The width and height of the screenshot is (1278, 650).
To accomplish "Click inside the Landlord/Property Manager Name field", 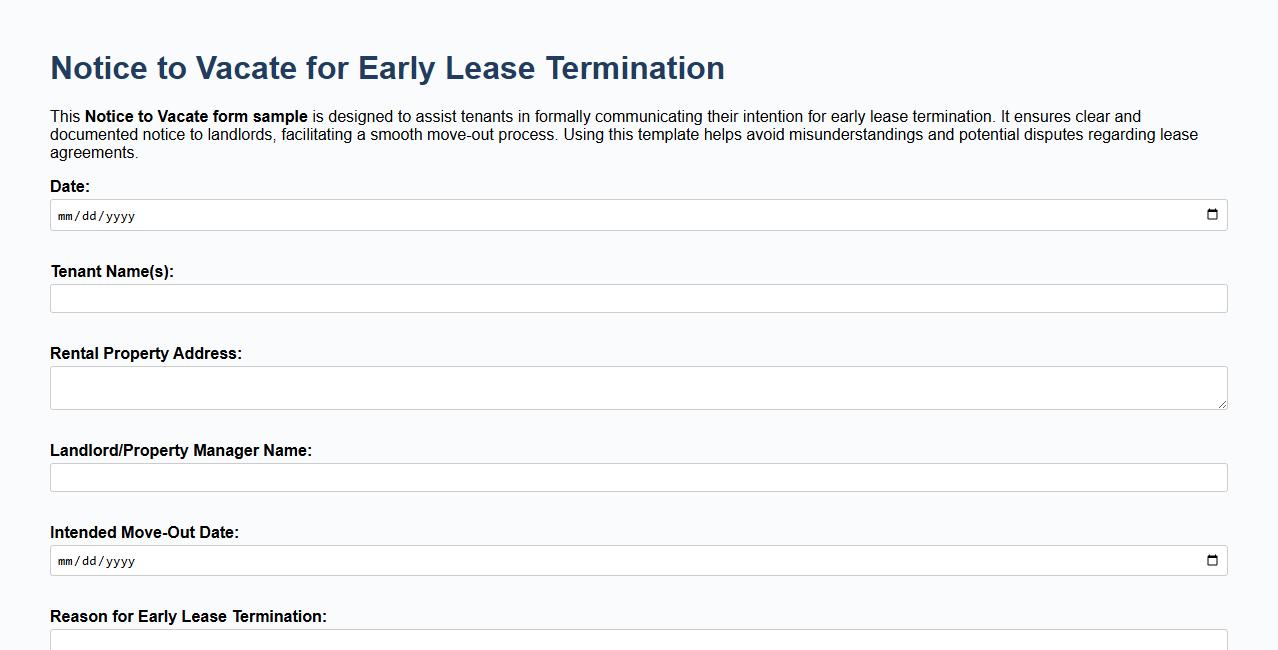I will coord(638,477).
